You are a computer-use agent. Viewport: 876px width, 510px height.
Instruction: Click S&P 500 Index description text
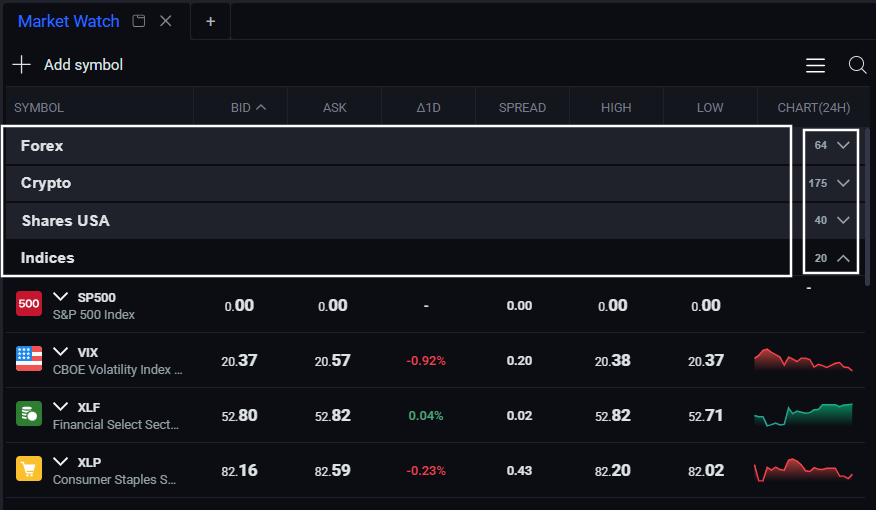click(x=94, y=314)
